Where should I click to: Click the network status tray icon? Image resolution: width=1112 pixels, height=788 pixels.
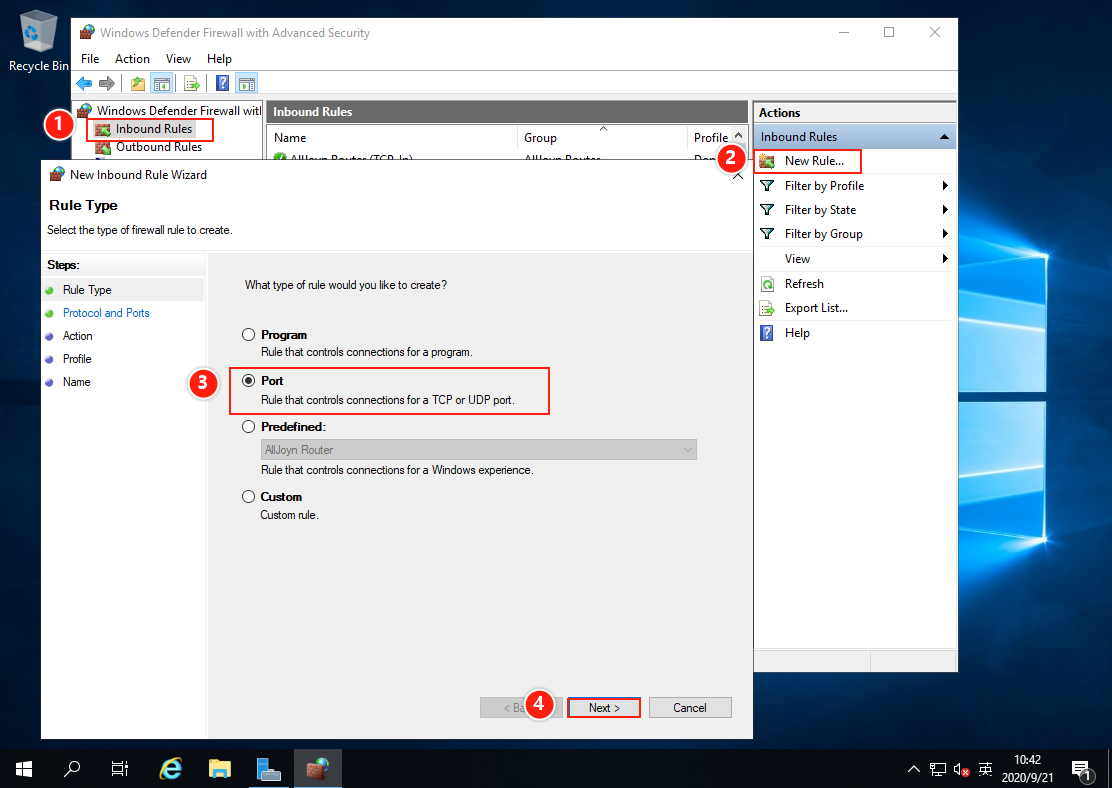pos(938,769)
